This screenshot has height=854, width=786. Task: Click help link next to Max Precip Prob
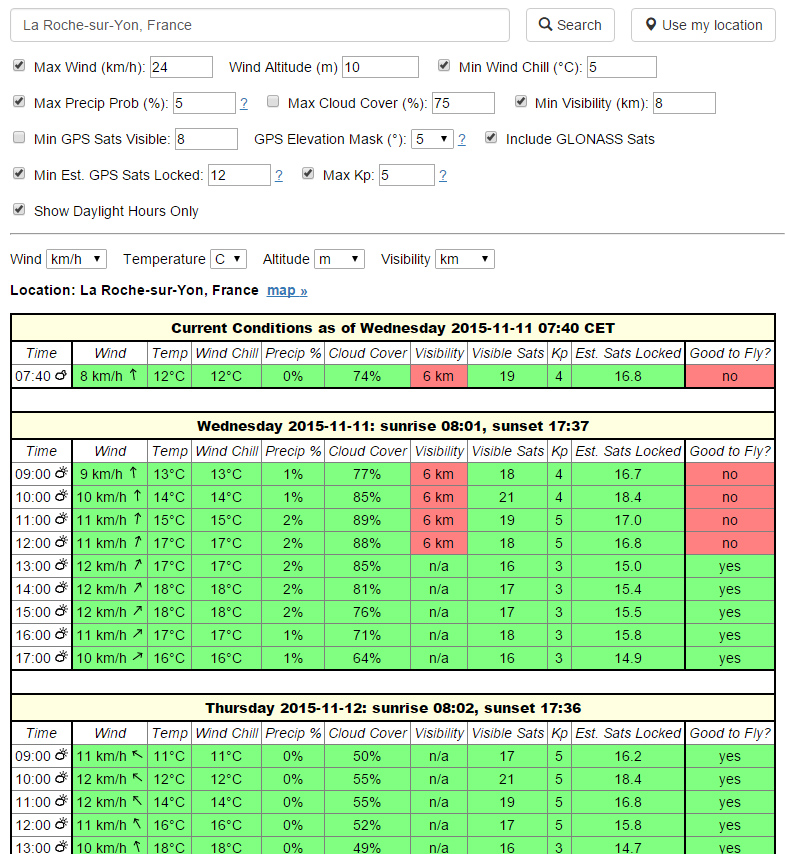pos(243,103)
